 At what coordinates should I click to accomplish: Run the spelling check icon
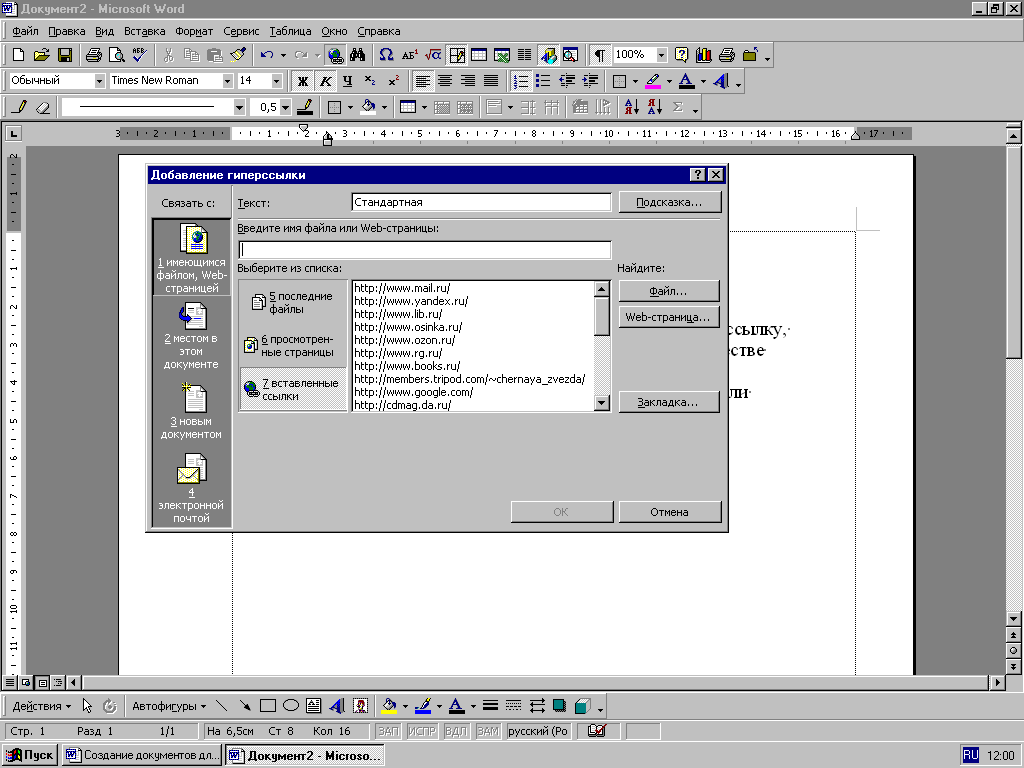(140, 55)
